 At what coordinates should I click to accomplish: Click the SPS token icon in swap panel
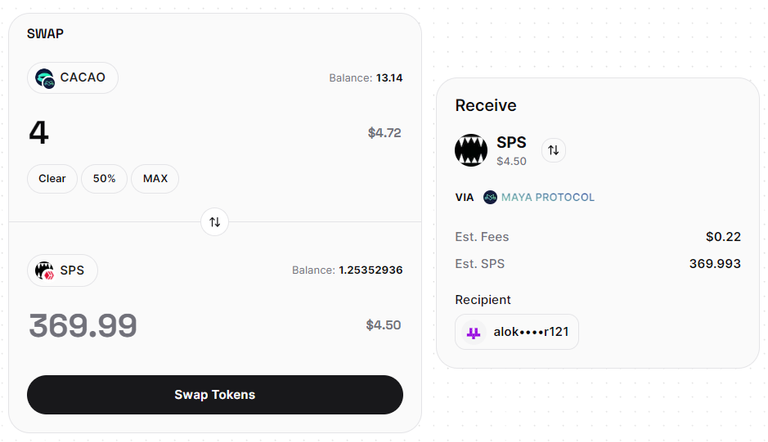tap(45, 270)
